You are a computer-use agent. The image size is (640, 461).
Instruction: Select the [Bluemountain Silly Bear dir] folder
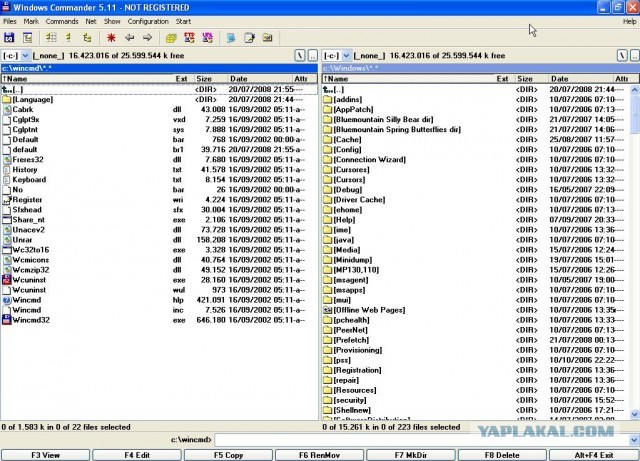(x=476, y=119)
